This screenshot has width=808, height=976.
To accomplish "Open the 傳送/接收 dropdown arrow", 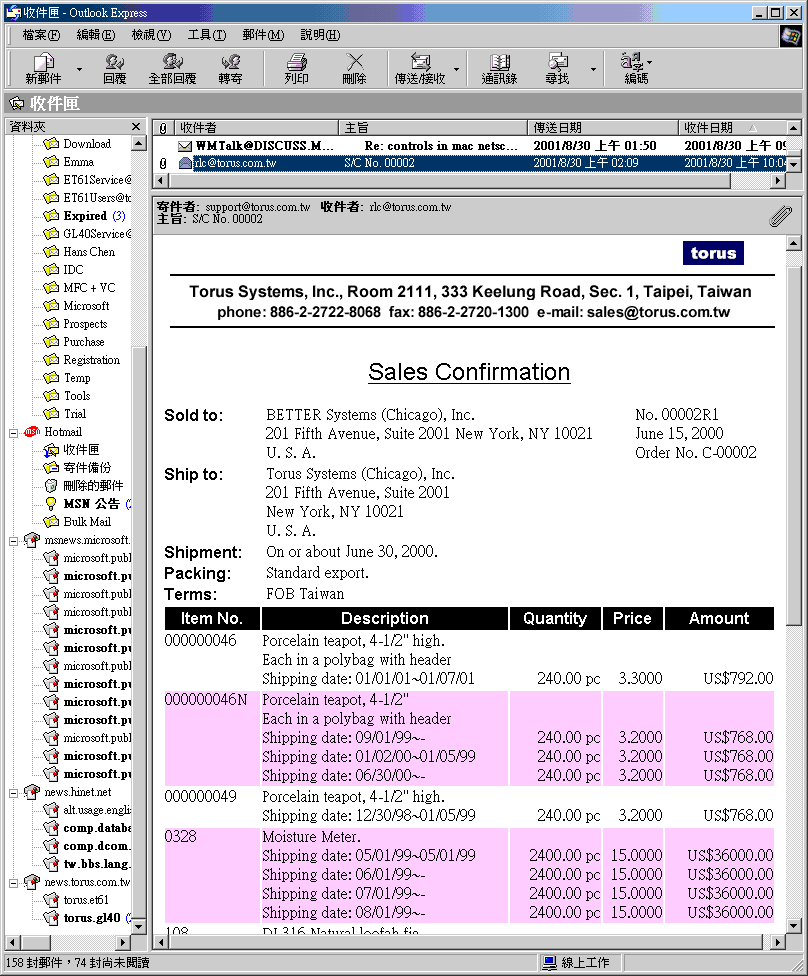I will tap(456, 68).
